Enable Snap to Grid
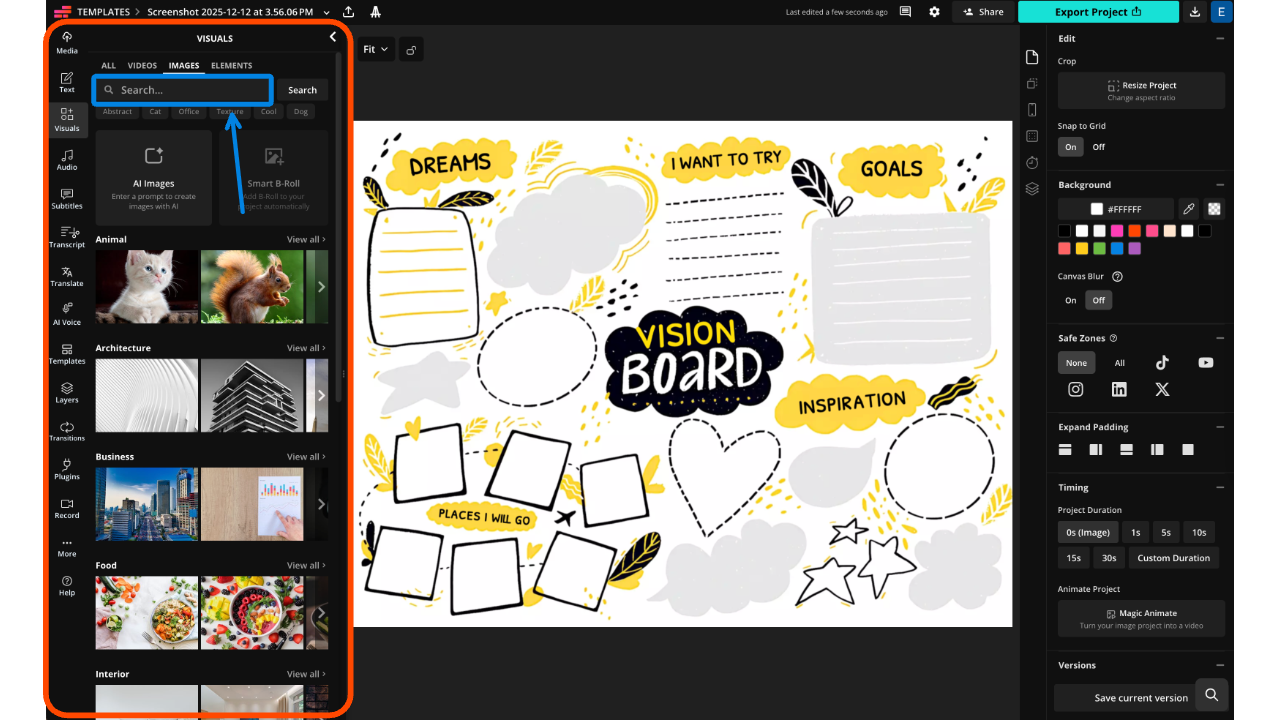Image resolution: width=1280 pixels, height=720 pixels. 1070,146
